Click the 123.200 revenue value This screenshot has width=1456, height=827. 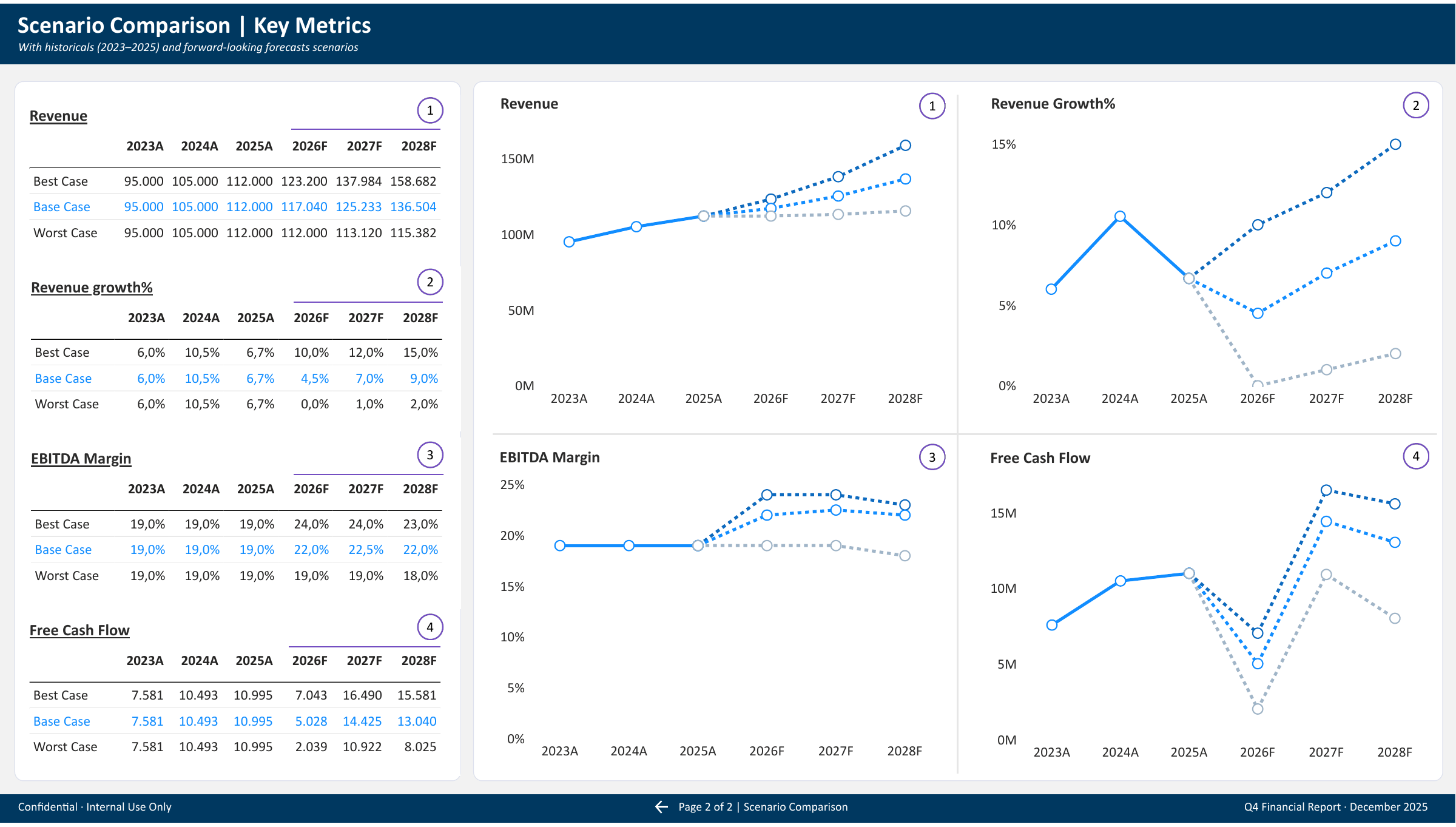pyautogui.click(x=304, y=181)
